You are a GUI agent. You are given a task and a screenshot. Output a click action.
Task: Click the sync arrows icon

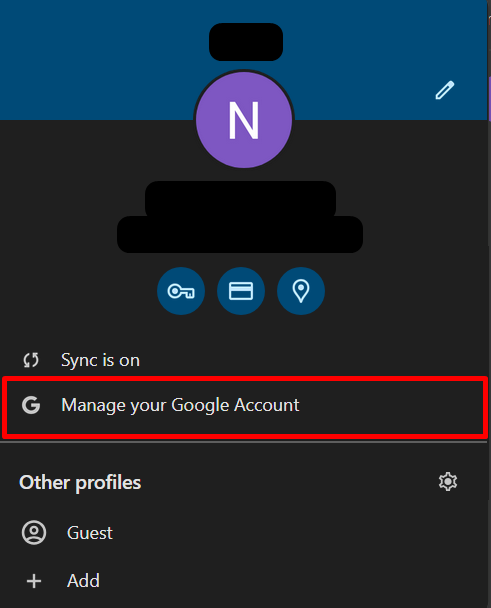coord(31,360)
